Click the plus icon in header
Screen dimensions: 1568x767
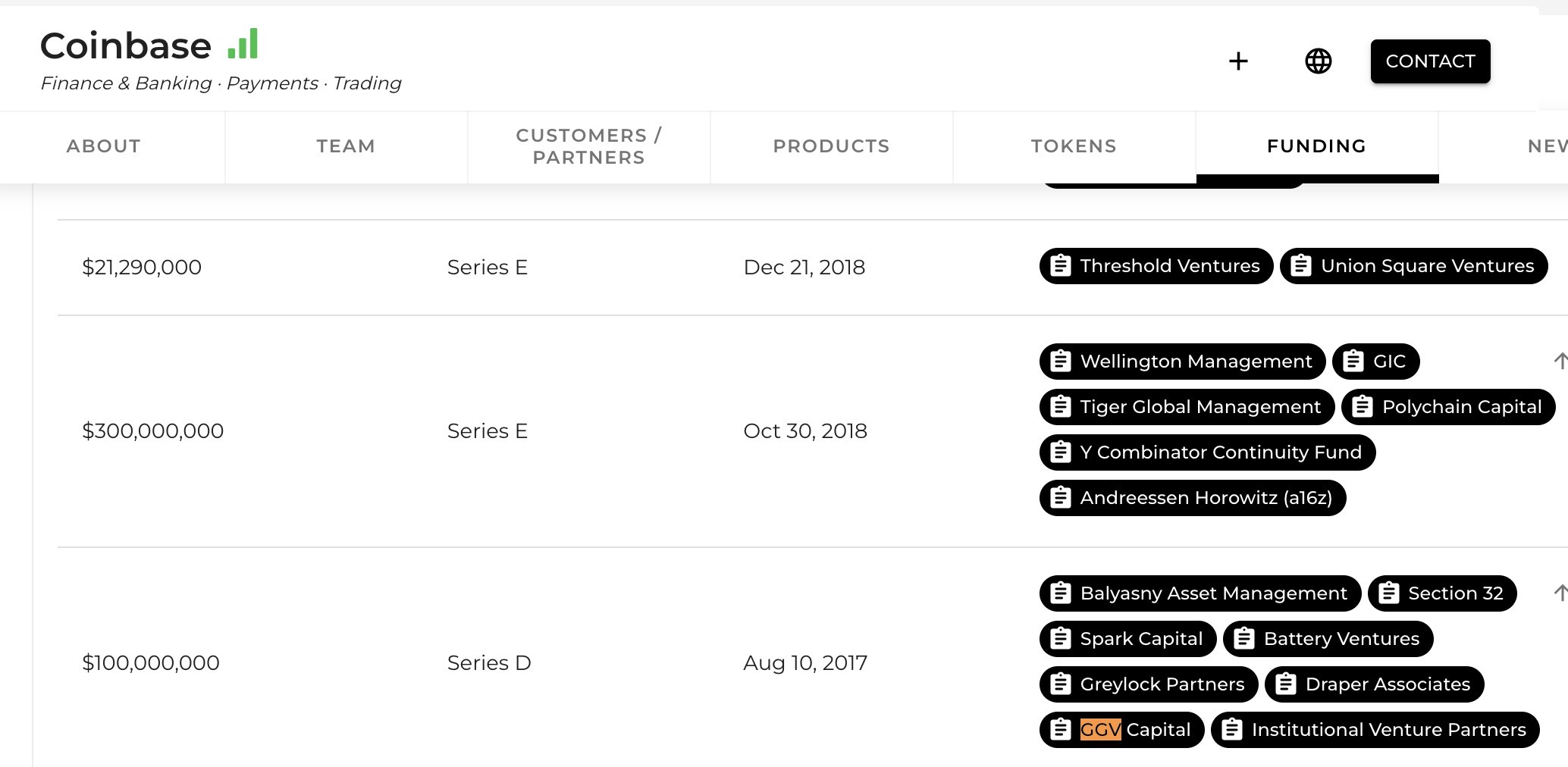click(x=1238, y=61)
